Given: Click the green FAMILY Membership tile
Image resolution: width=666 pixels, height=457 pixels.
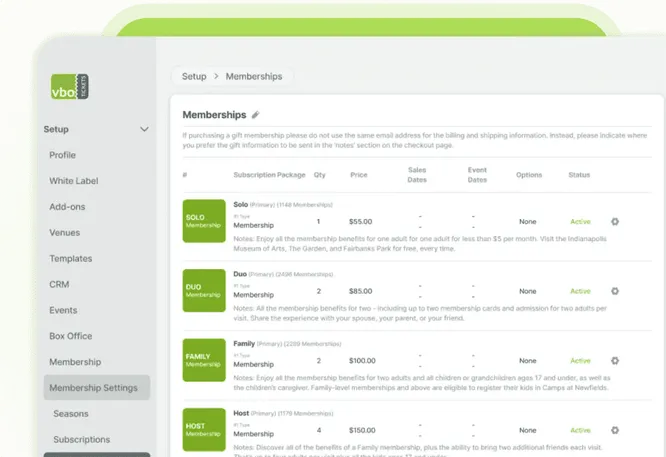Looking at the screenshot, I should point(204,360).
